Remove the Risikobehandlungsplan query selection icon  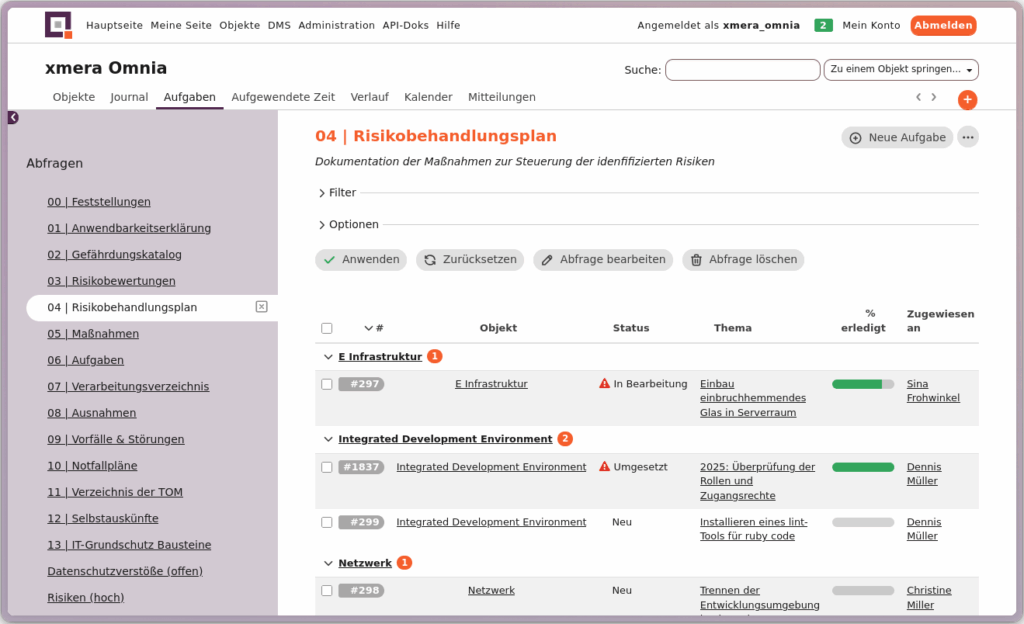click(x=261, y=307)
